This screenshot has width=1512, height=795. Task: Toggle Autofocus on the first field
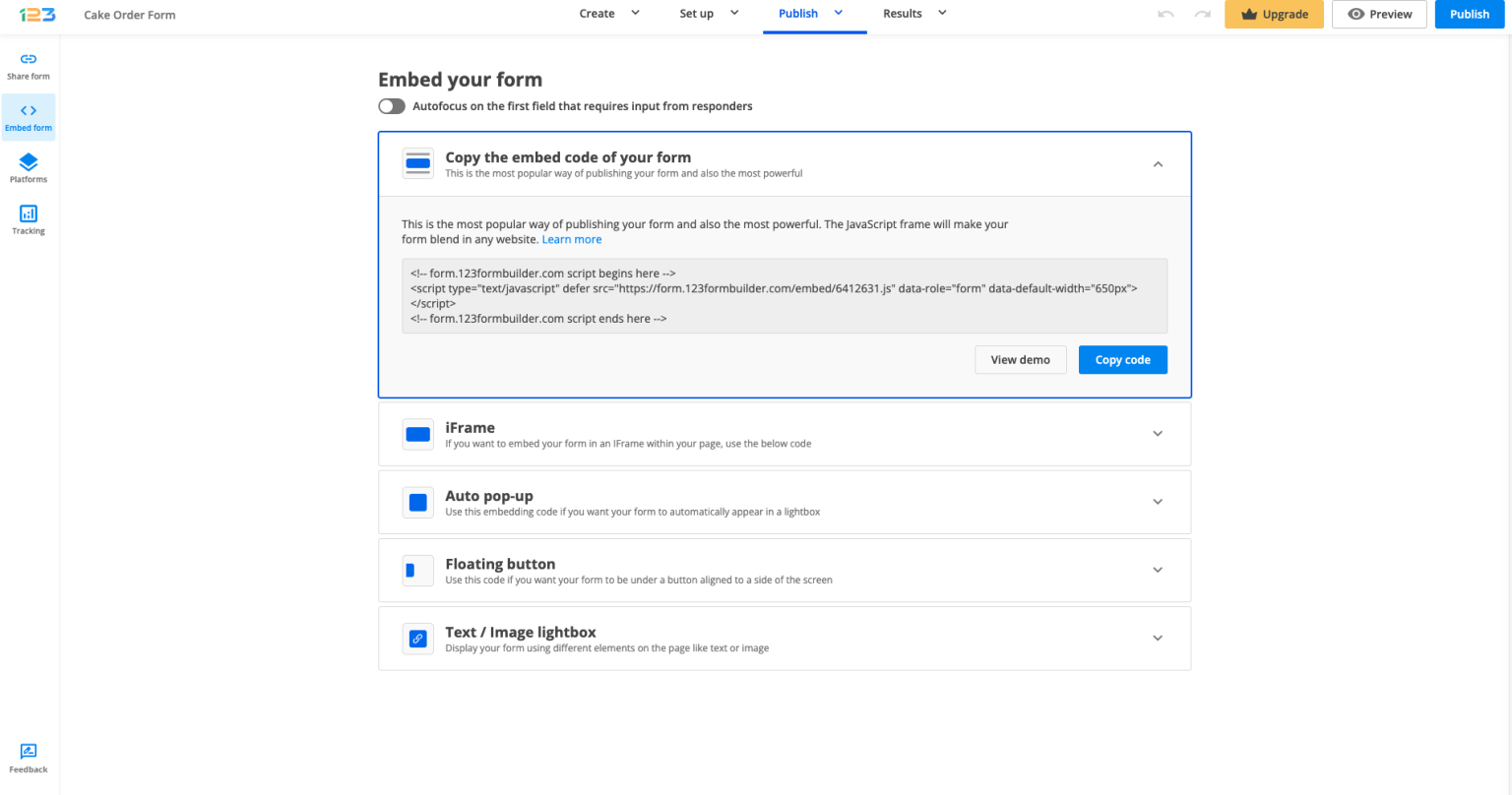tap(392, 106)
